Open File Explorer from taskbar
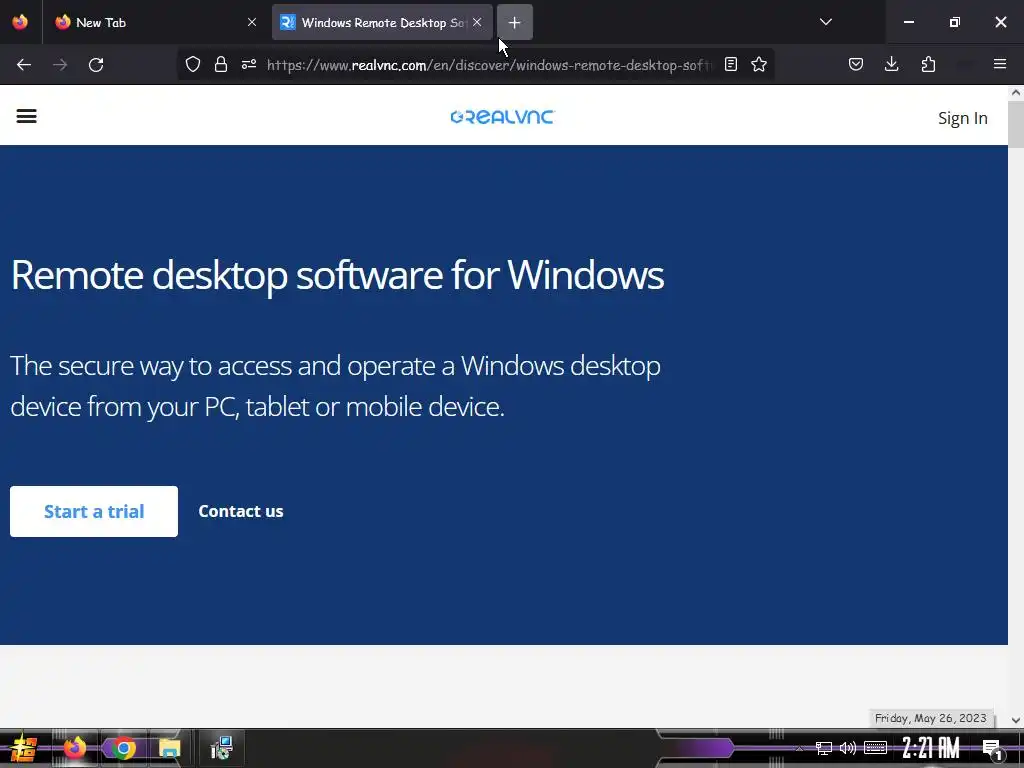1024x768 pixels. [170, 748]
